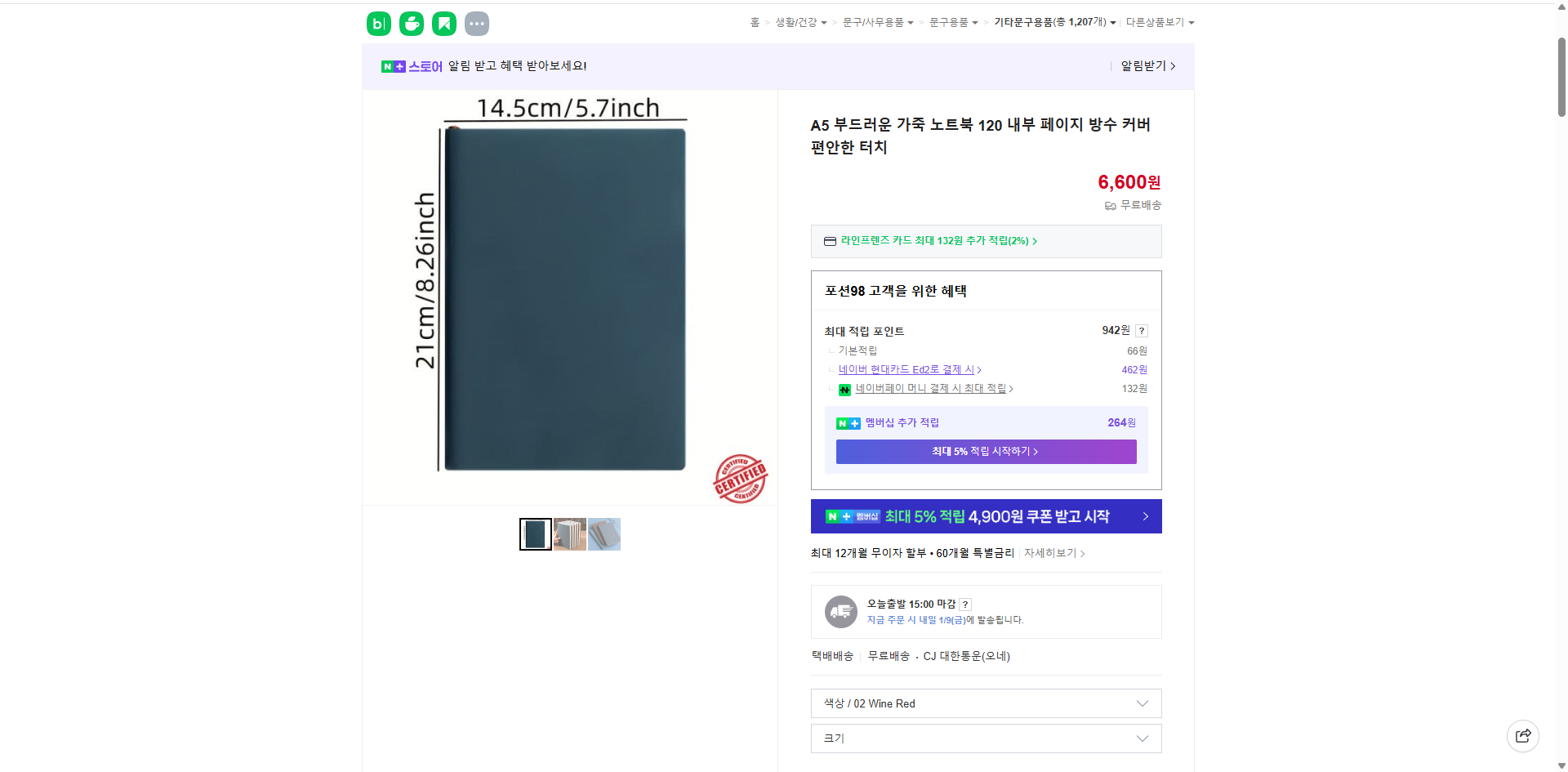Viewport: 1568px width, 772px height.
Task: Click the delivery truck icon in 오늘출발 section
Action: click(x=840, y=611)
